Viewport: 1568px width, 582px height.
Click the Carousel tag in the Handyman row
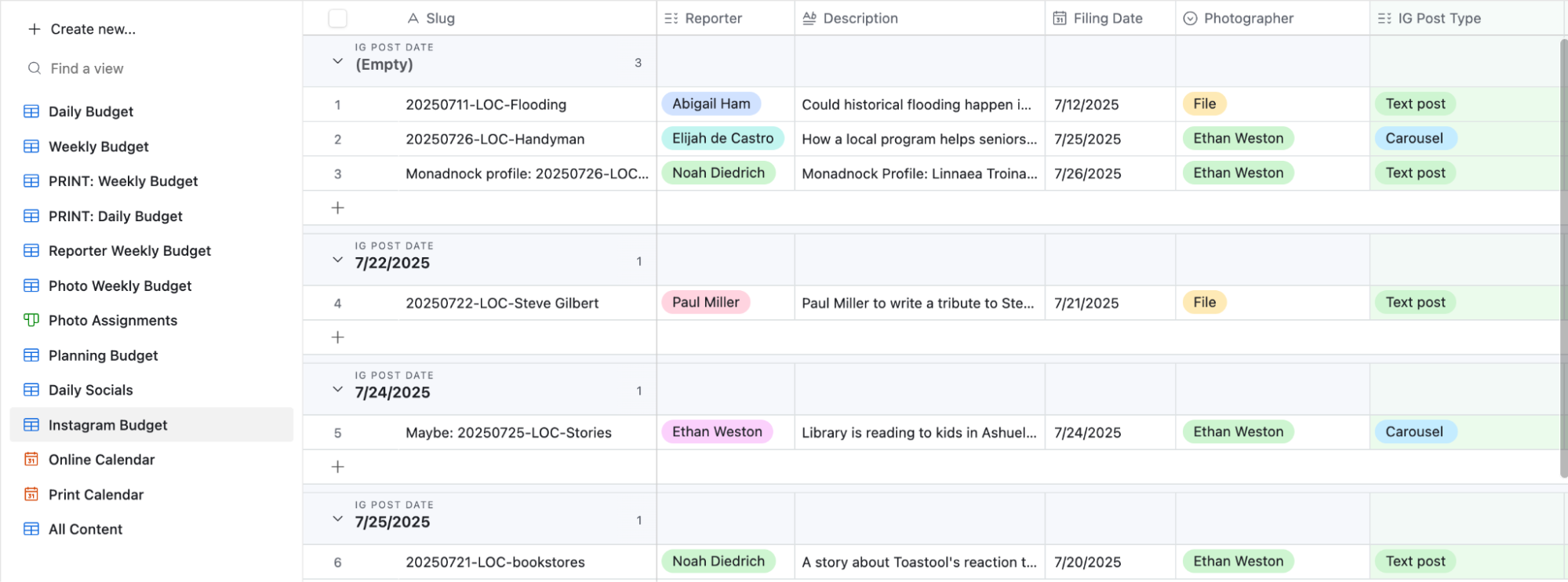coord(1414,138)
